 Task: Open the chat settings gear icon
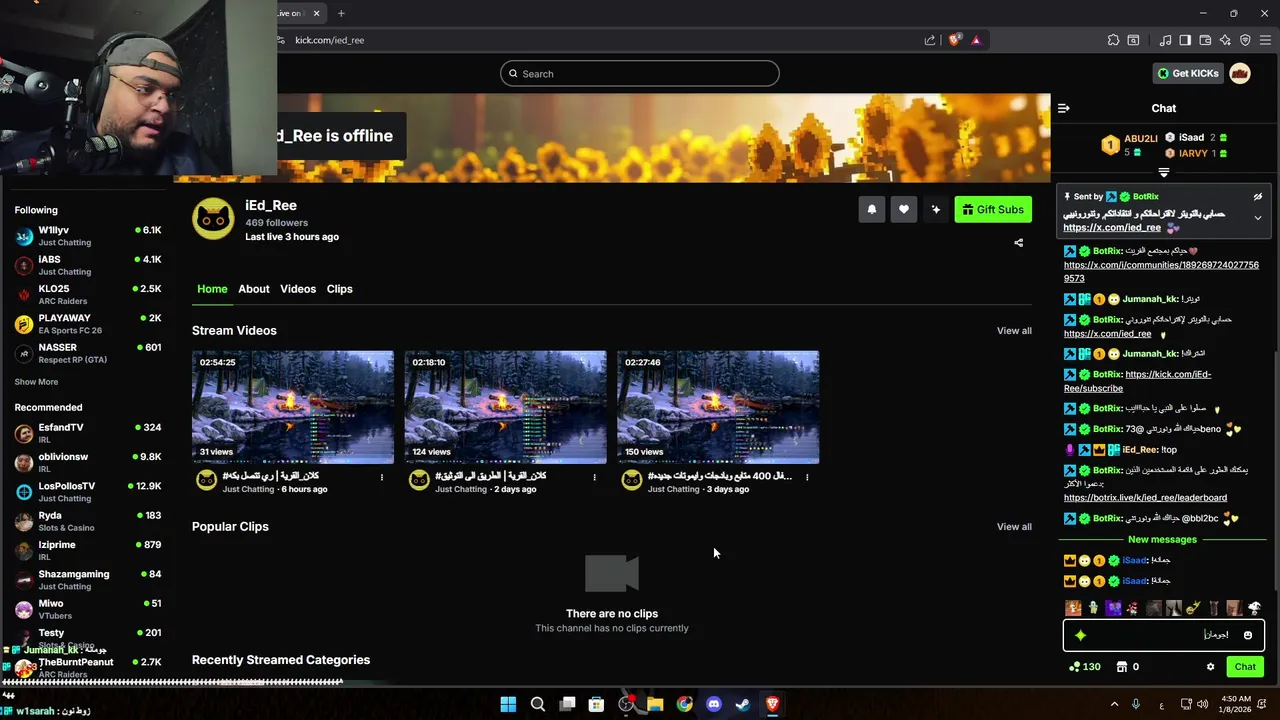[x=1210, y=667]
